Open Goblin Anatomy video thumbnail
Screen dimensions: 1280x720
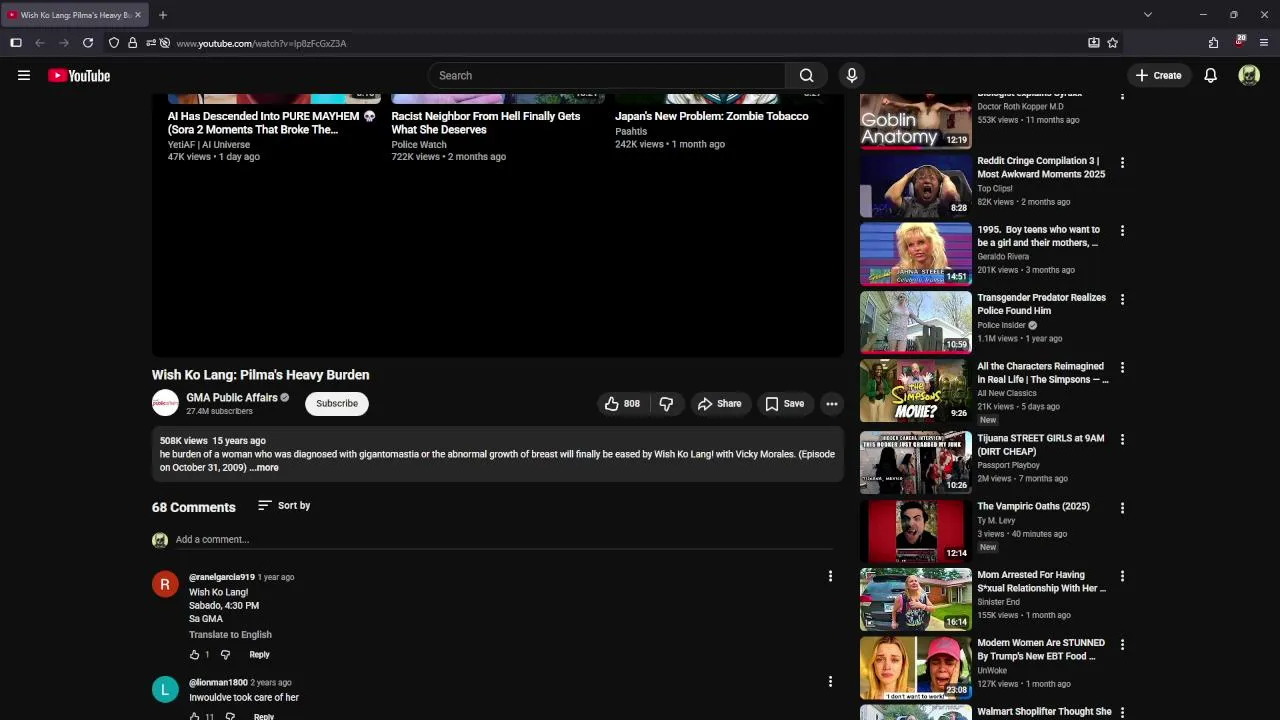point(915,122)
